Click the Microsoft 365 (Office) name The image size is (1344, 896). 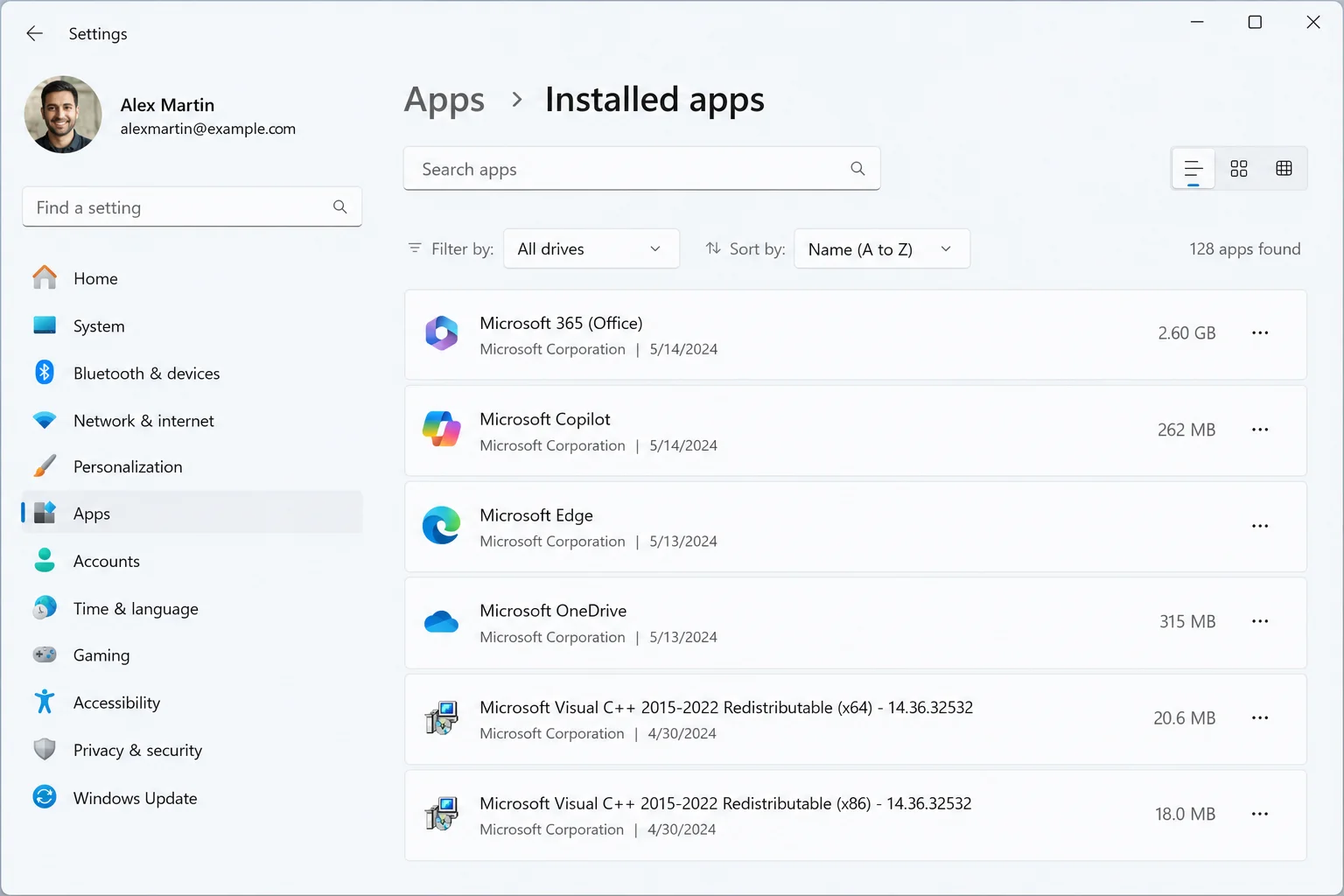(x=561, y=323)
